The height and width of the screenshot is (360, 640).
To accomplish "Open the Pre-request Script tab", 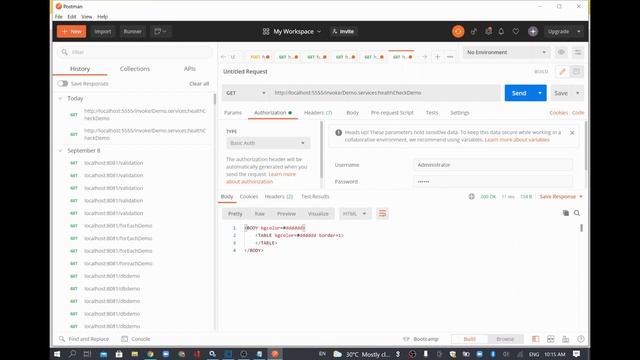I will coord(392,113).
